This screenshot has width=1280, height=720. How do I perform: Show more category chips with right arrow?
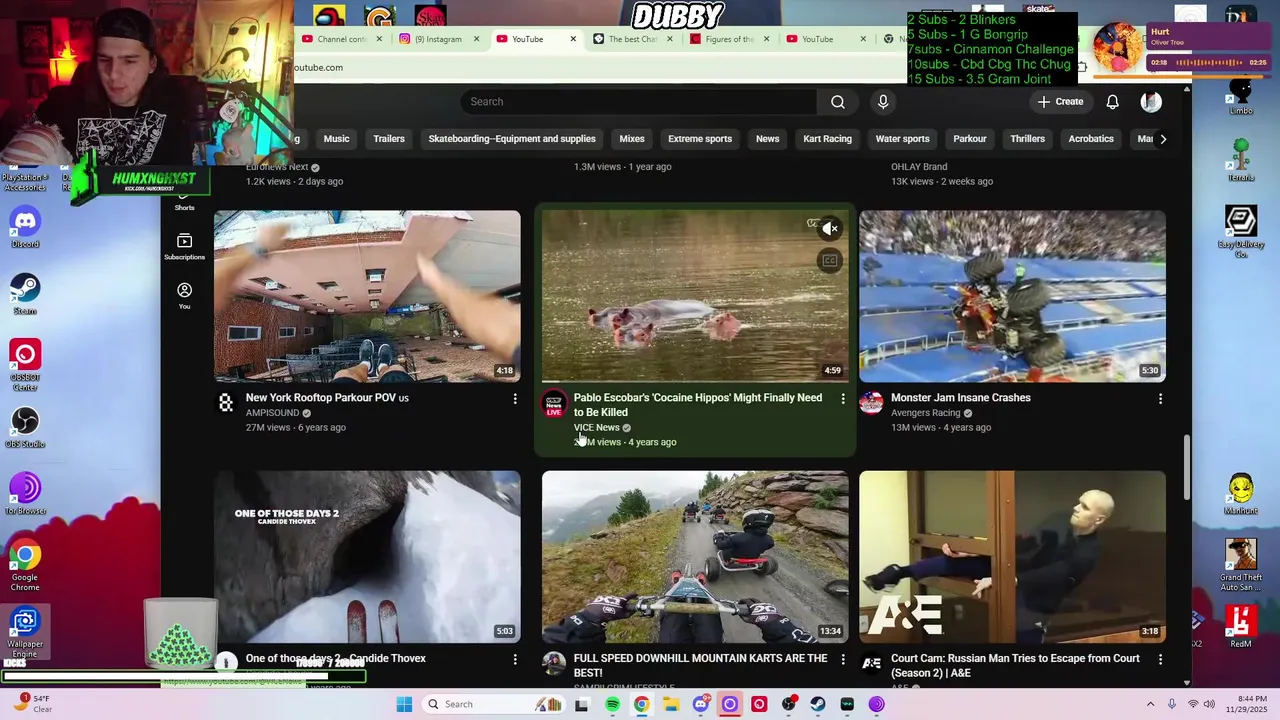click(x=1162, y=139)
